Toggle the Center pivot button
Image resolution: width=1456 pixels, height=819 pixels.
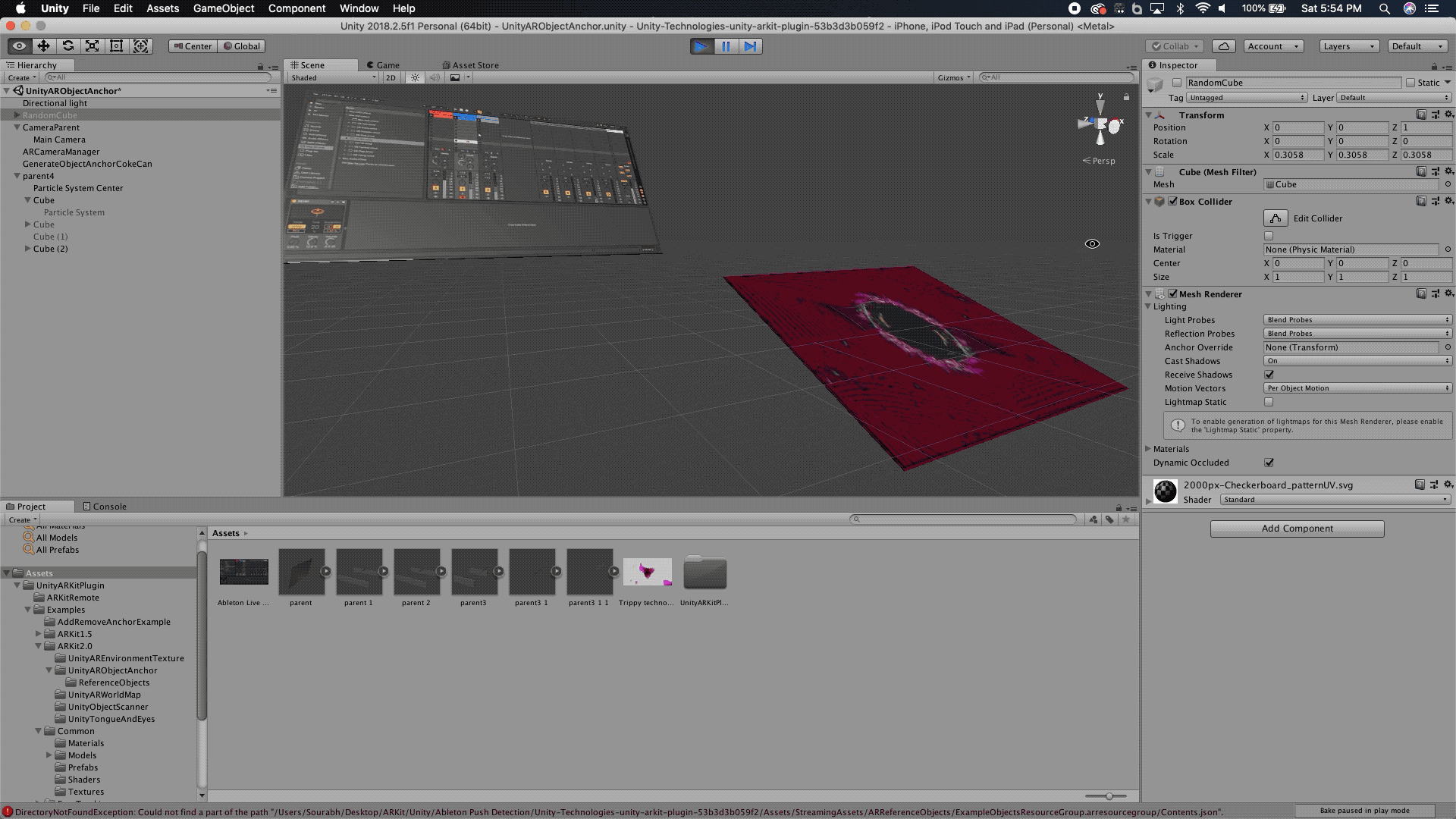[x=193, y=46]
